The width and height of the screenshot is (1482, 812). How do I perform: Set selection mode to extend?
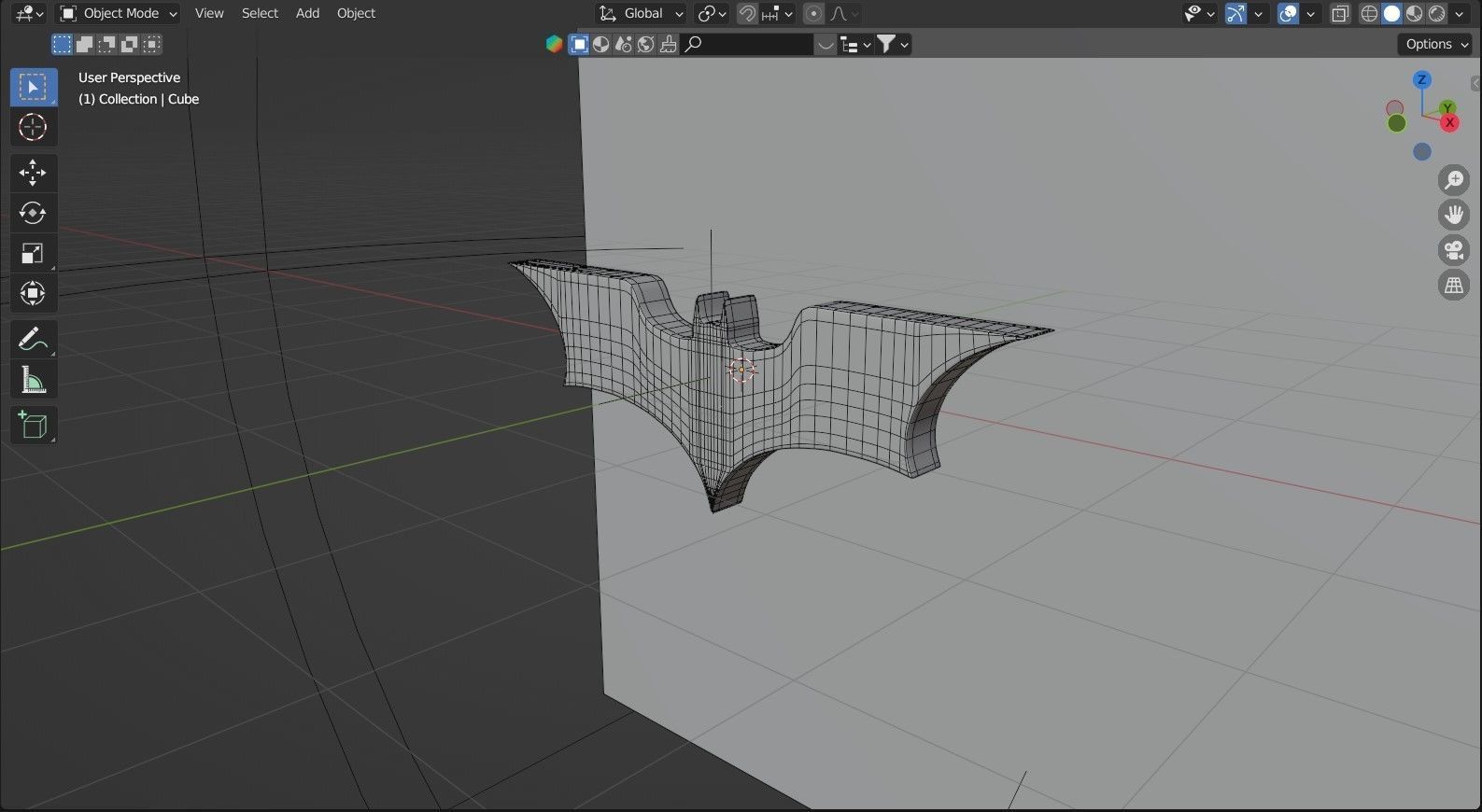84,44
